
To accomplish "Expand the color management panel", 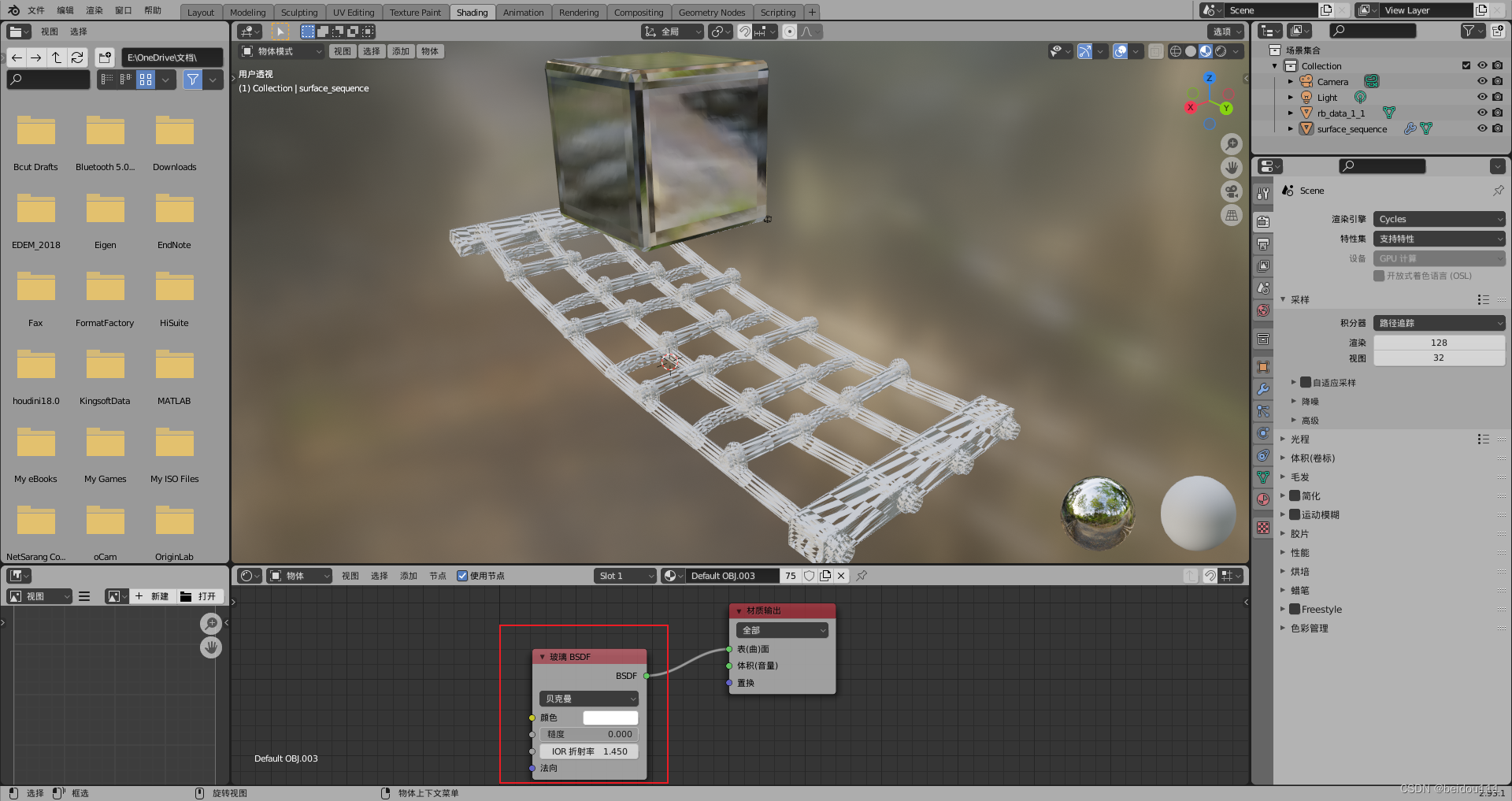I will (1309, 629).
